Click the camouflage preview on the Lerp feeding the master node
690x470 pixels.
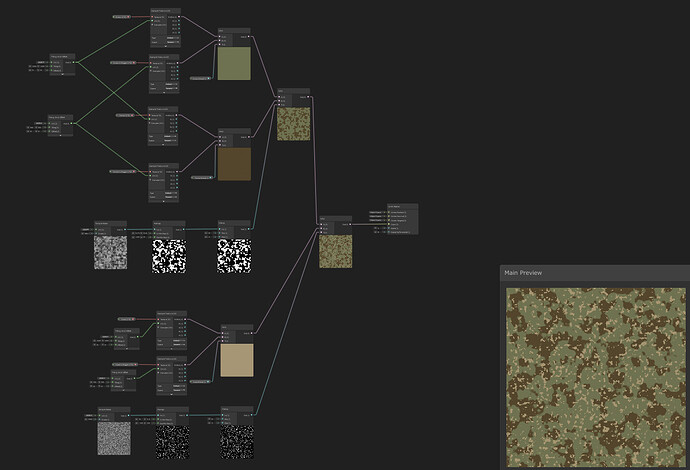(336, 251)
